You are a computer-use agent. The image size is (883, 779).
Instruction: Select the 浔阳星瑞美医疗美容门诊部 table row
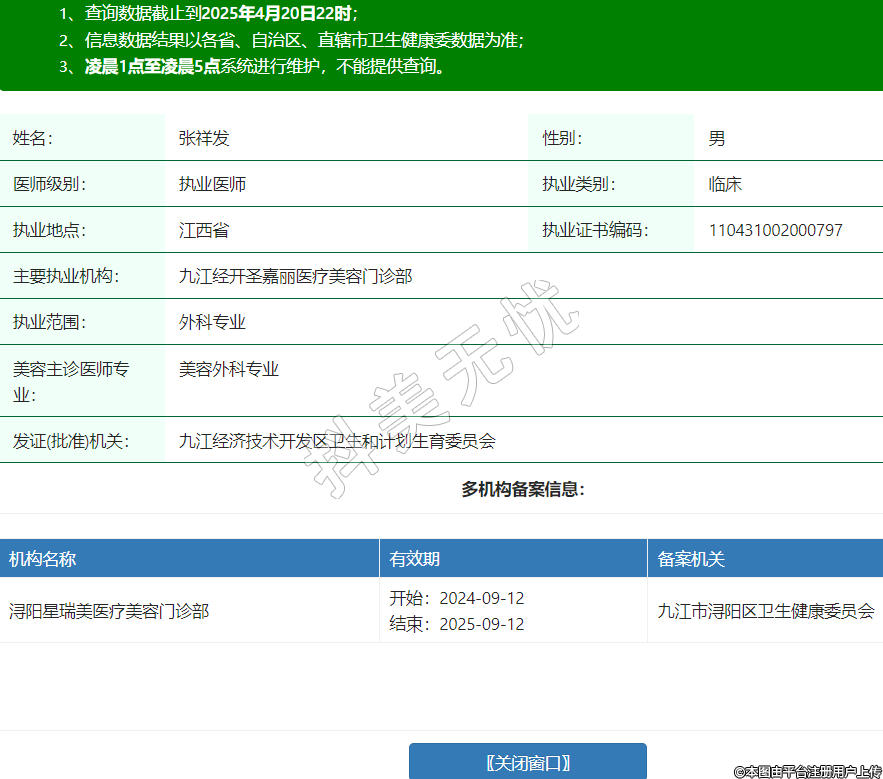pyautogui.click(x=109, y=611)
